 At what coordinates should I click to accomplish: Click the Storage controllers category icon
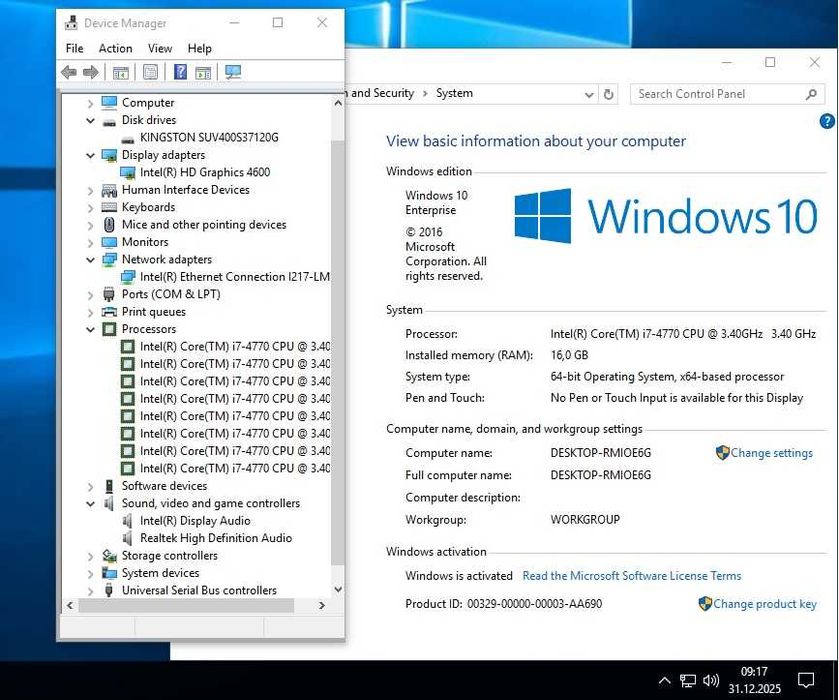pyautogui.click(x=109, y=556)
